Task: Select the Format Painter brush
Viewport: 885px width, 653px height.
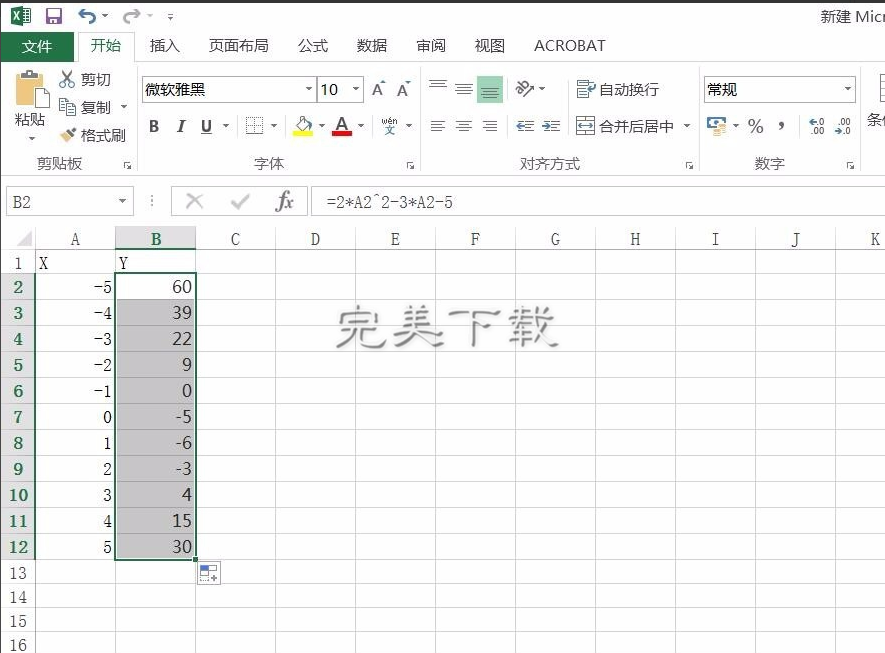Action: tap(68, 135)
